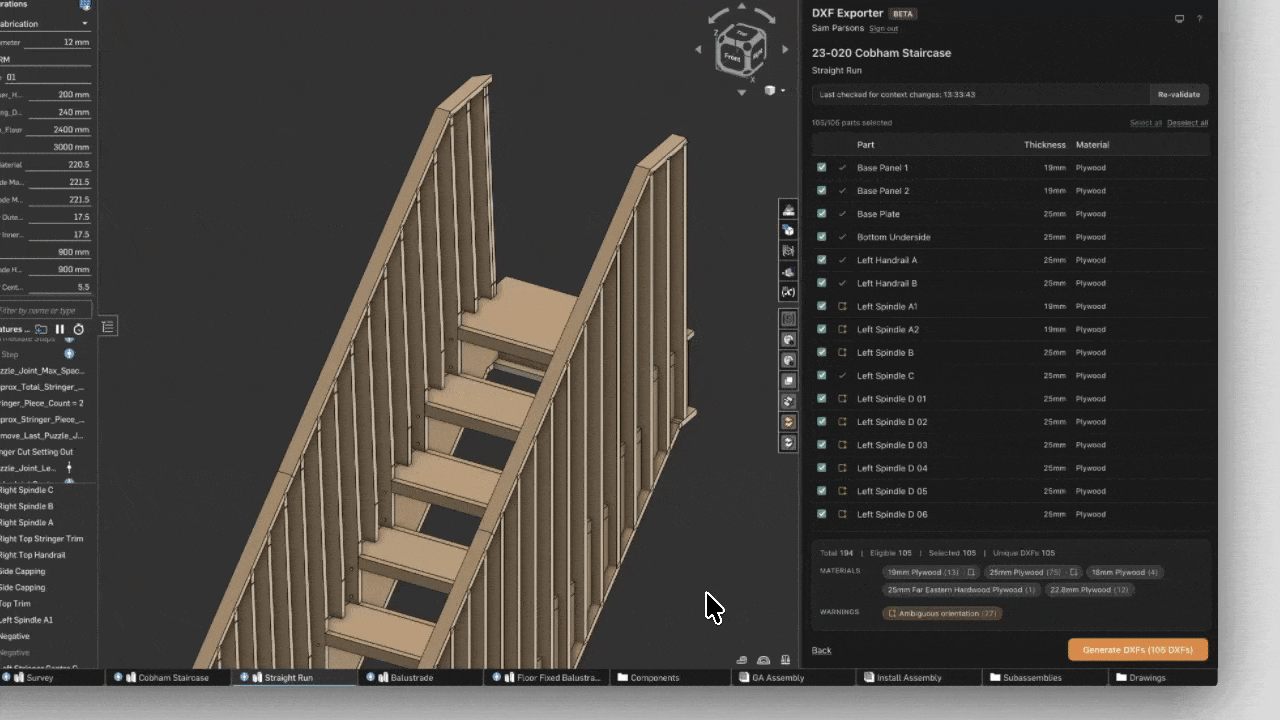Click the Filter by name or type field
The height and width of the screenshot is (720, 1280).
pyautogui.click(x=45, y=311)
